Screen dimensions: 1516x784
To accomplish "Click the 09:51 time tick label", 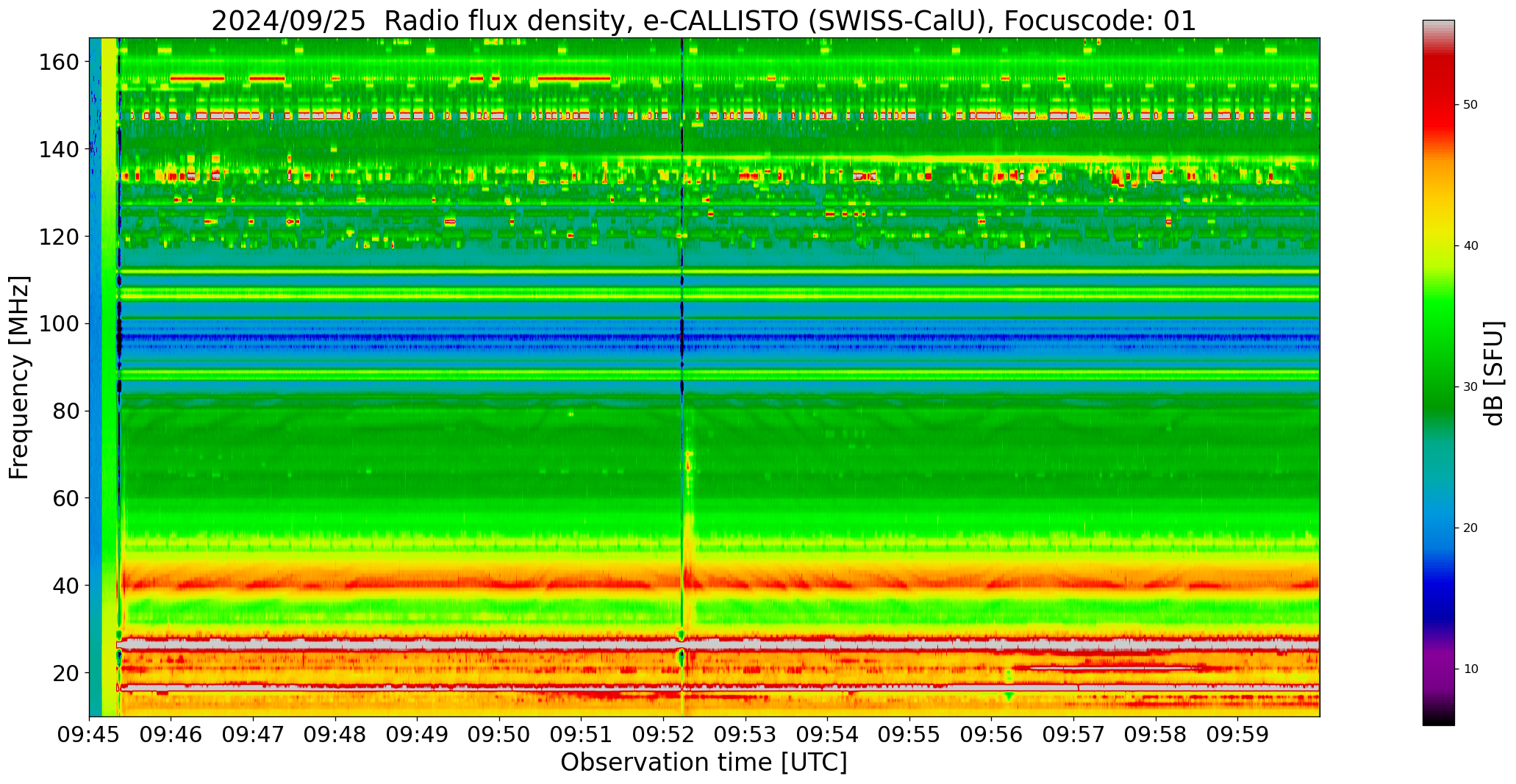I will click(582, 735).
